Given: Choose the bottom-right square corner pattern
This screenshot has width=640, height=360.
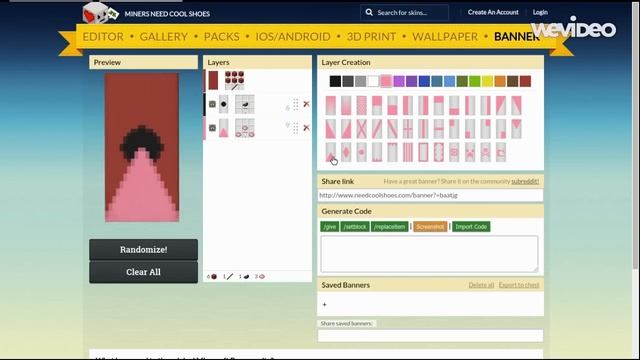Looking at the screenshot, I should [501, 129].
